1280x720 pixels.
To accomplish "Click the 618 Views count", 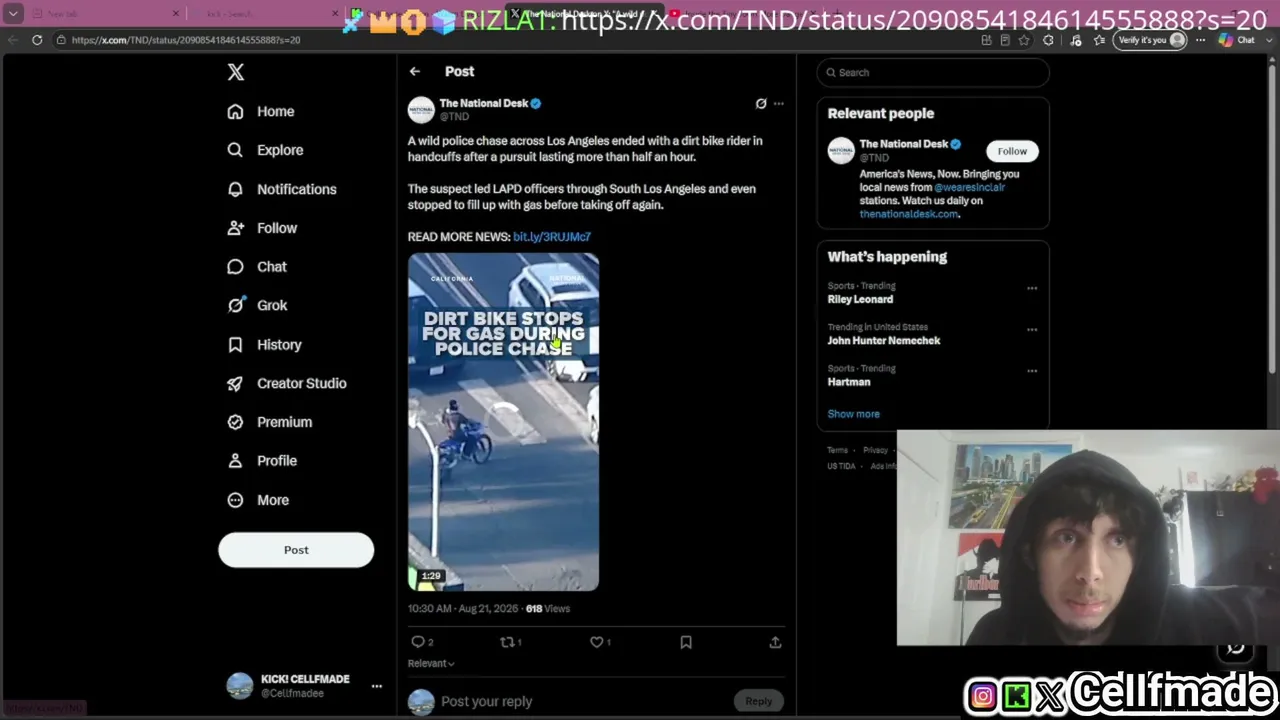I will point(548,608).
